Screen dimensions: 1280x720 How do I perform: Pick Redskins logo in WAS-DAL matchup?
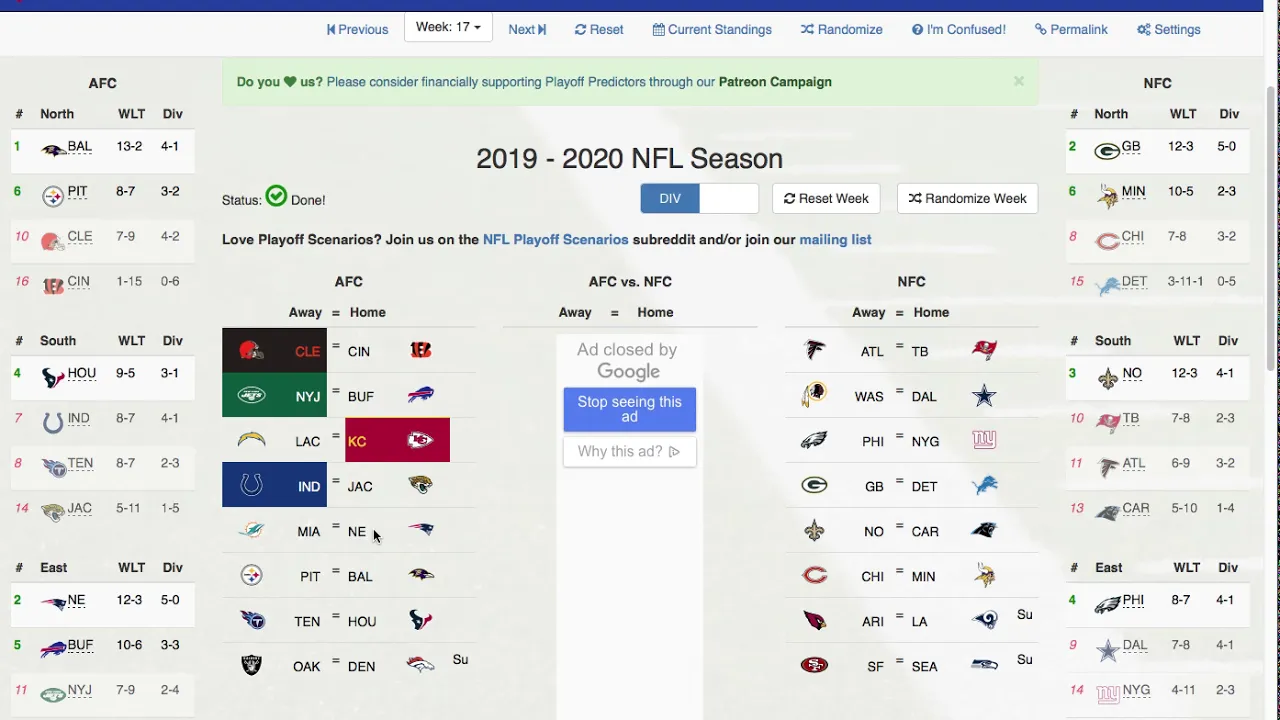click(815, 395)
